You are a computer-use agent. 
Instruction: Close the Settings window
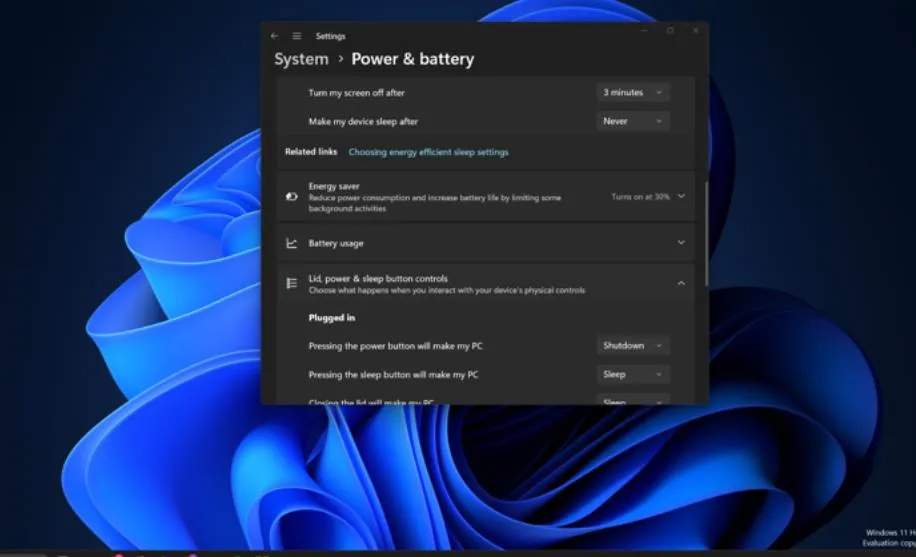coord(696,31)
